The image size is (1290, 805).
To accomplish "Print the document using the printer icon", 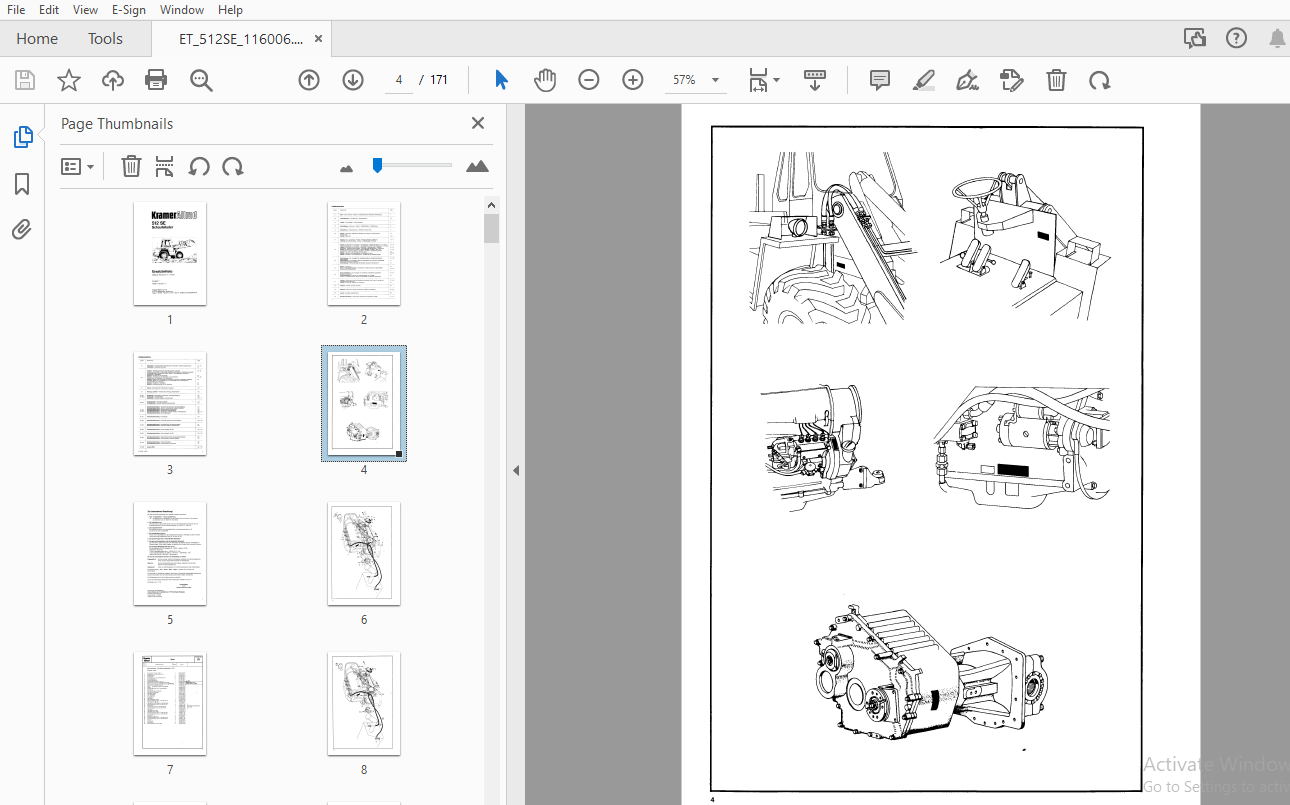I will (156, 81).
